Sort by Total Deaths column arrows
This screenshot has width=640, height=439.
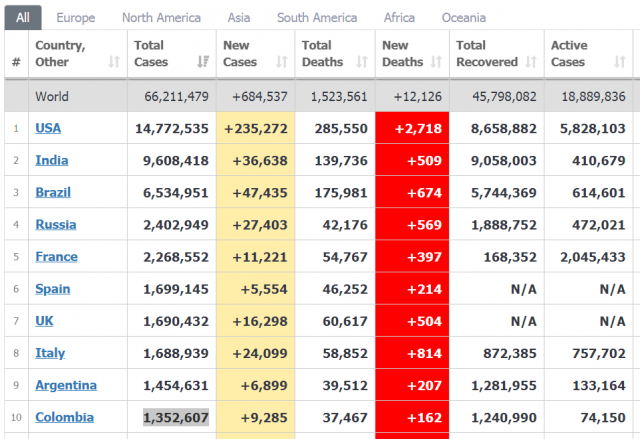tap(362, 62)
